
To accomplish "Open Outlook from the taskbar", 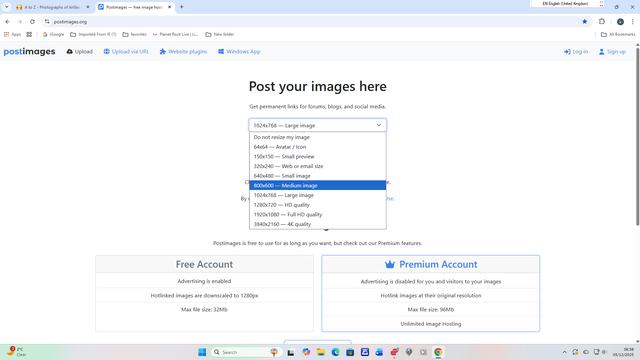I will [379, 352].
